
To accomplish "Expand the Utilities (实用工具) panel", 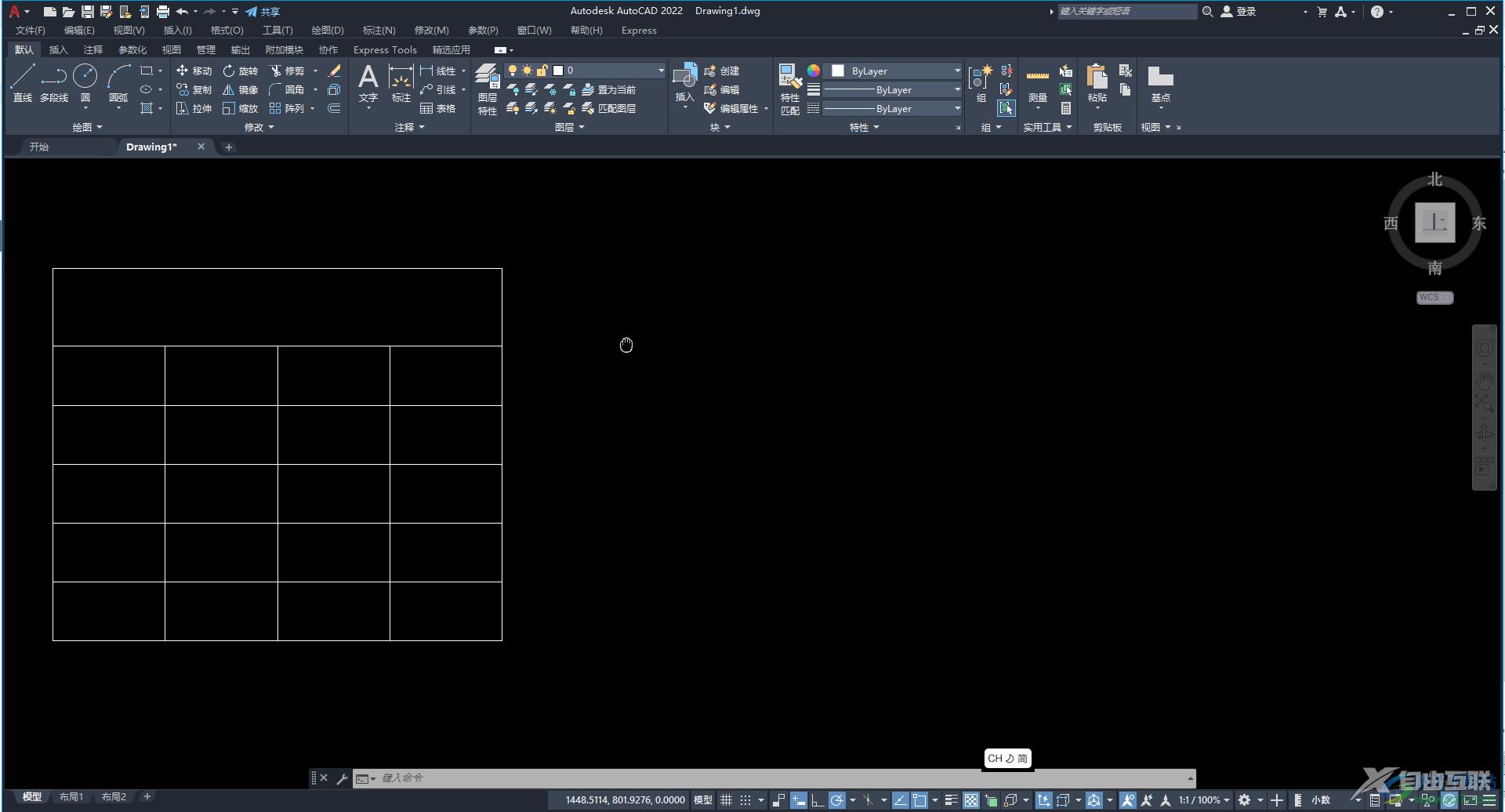I will coord(1047,127).
